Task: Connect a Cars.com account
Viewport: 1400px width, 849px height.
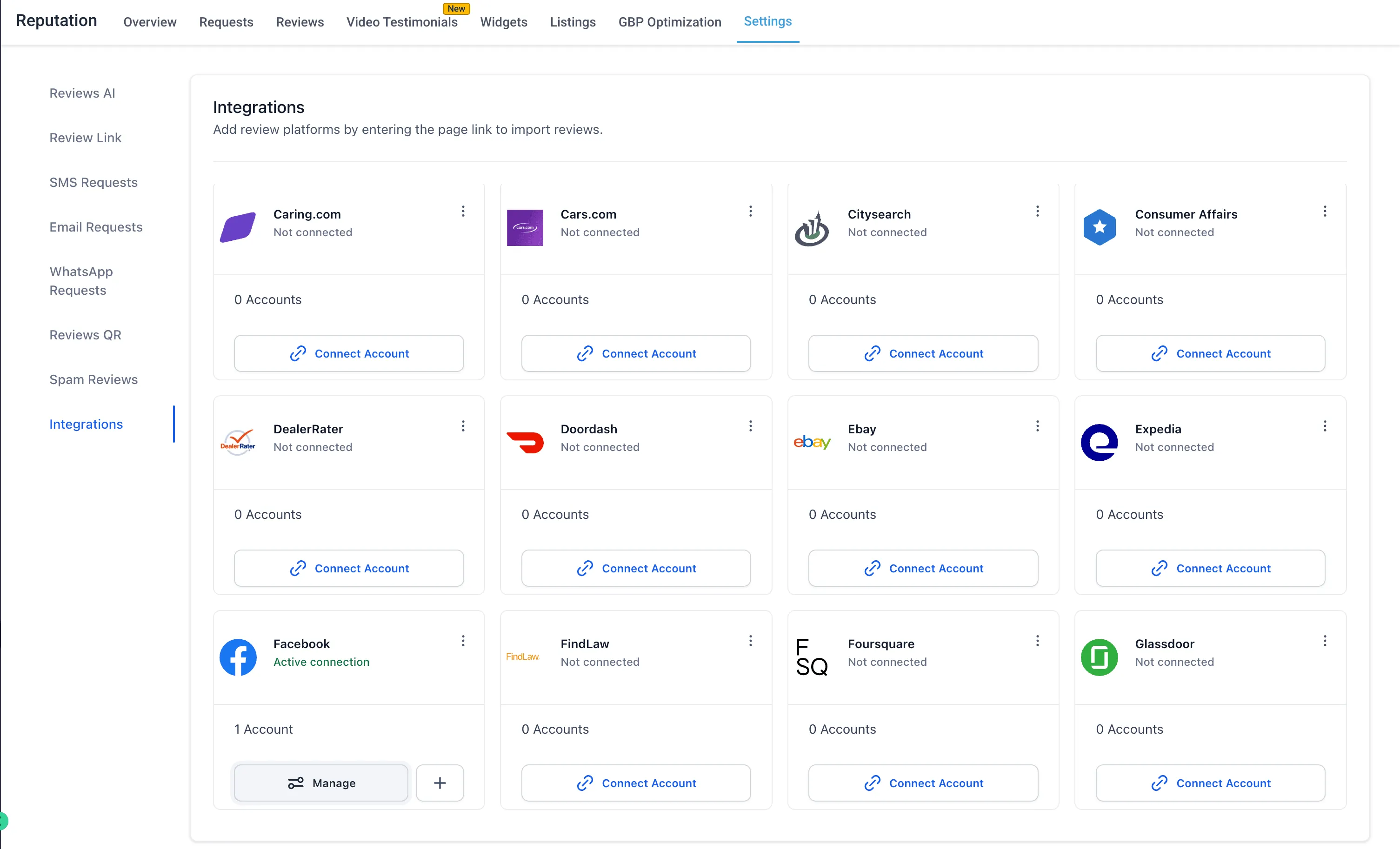Action: click(x=635, y=353)
